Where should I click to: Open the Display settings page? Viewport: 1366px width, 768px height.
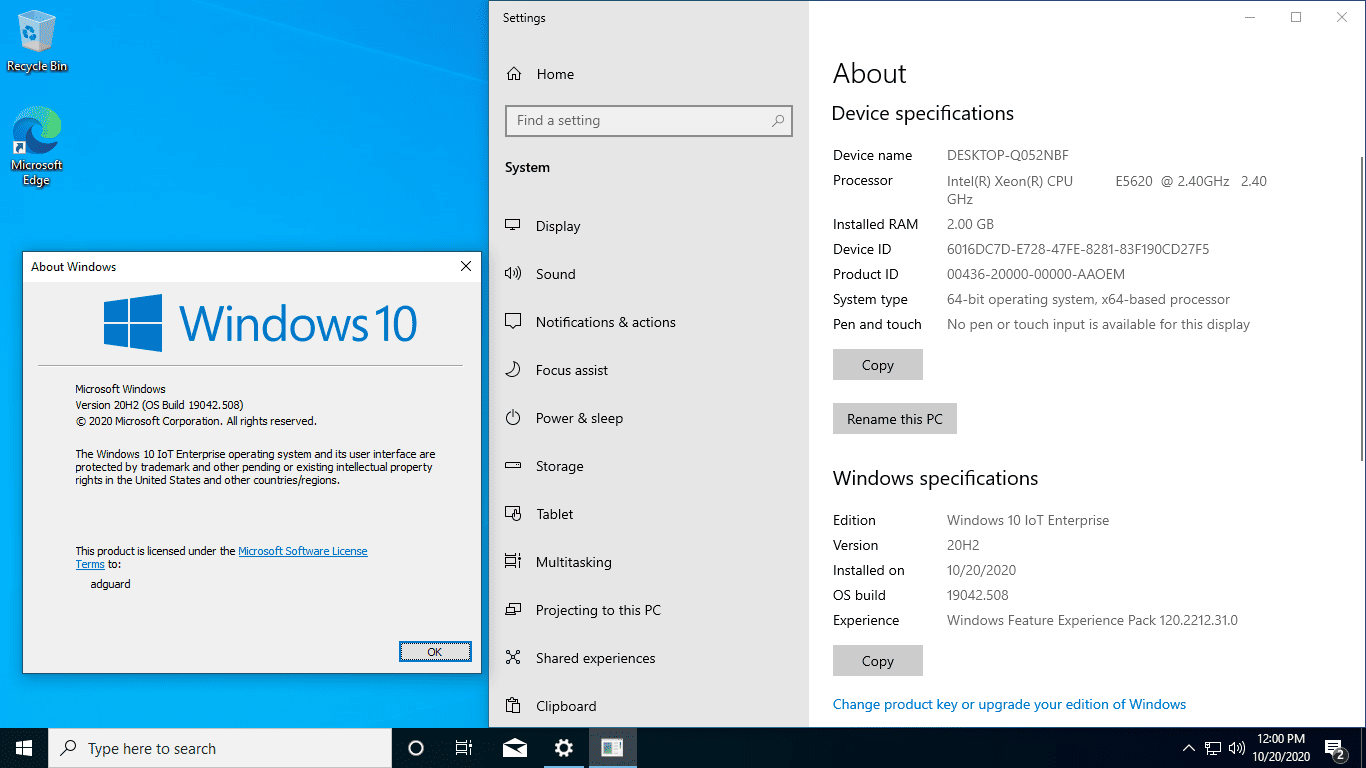coord(649,226)
